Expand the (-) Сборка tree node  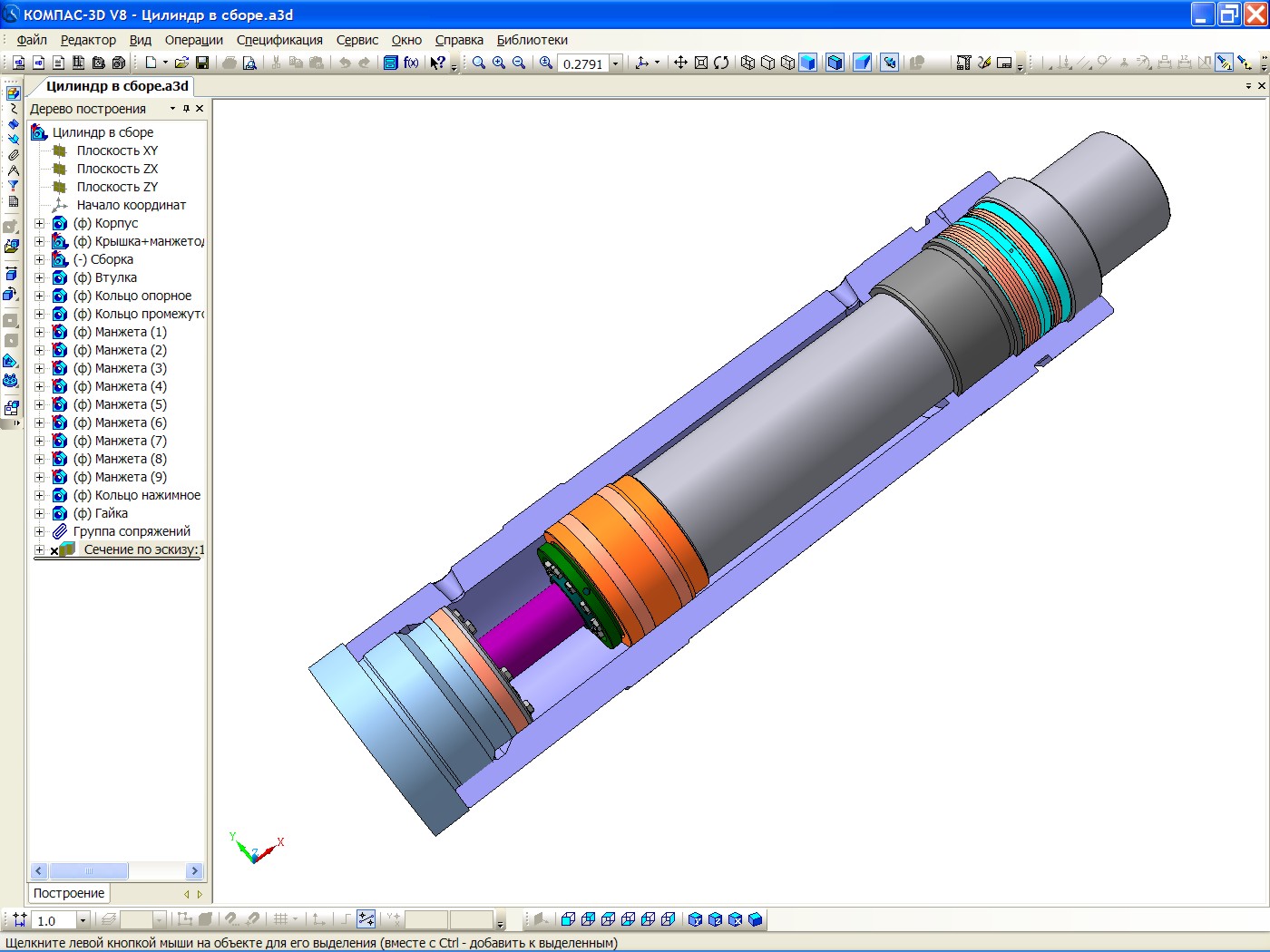click(x=39, y=259)
